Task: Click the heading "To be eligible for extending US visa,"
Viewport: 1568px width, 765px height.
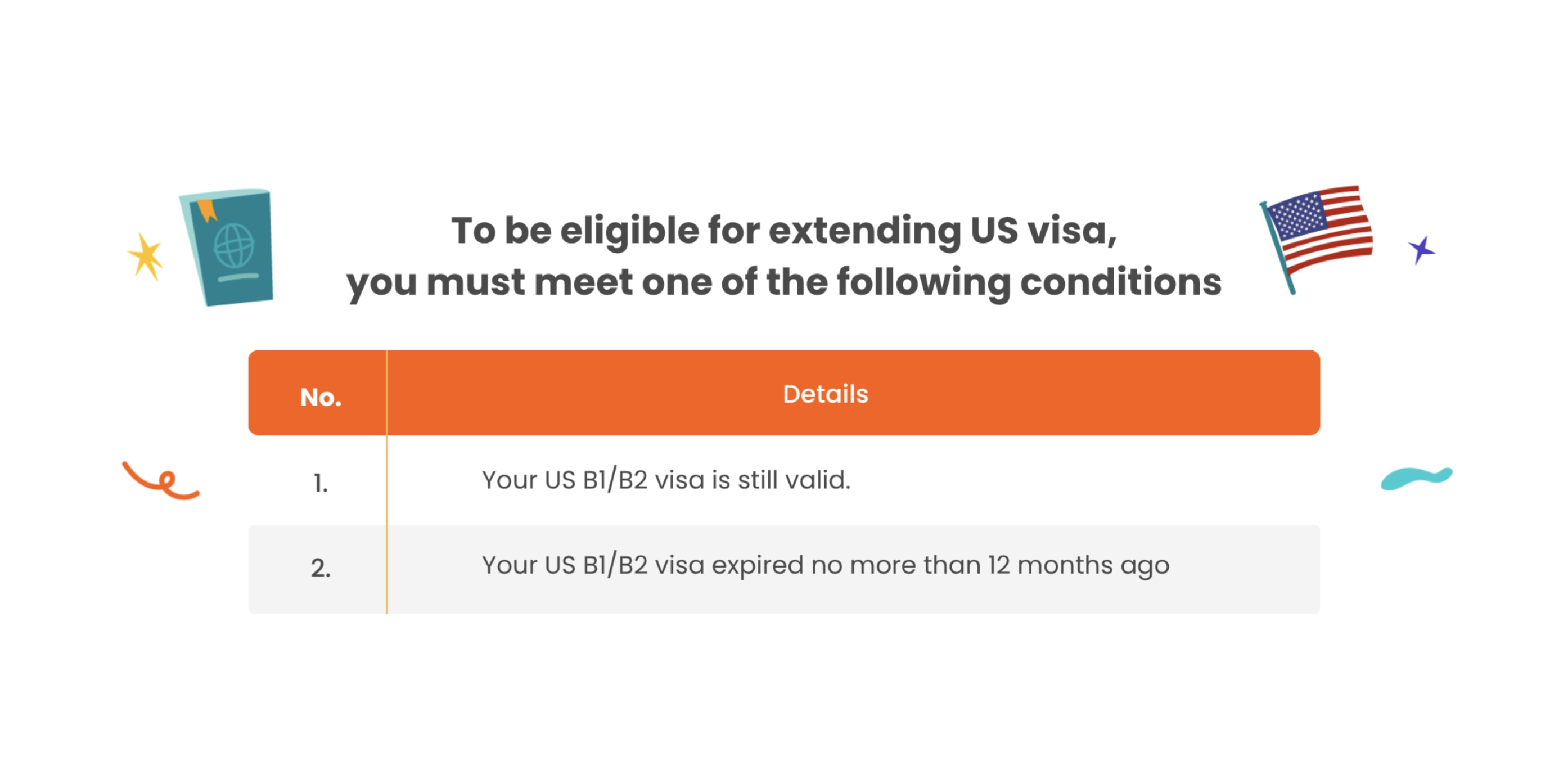Action: tap(784, 231)
